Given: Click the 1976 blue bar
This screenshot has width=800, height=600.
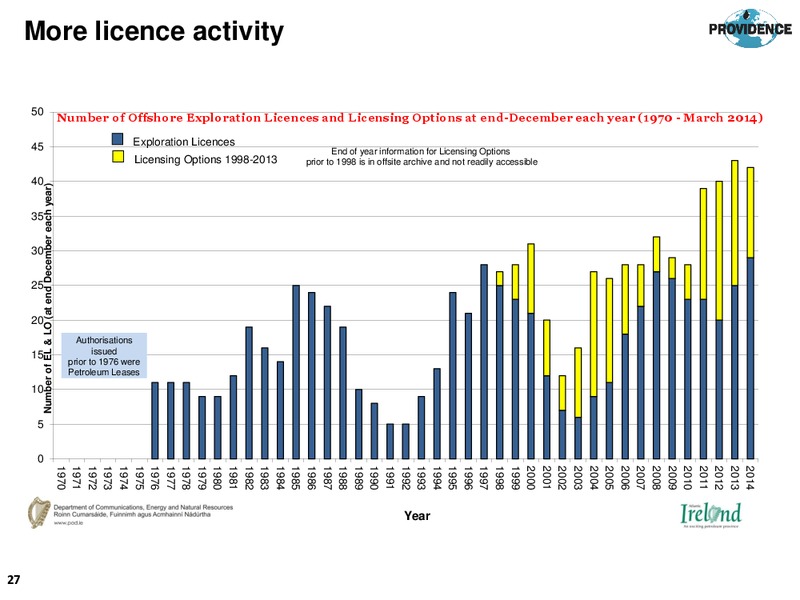Looking at the screenshot, I should pyautogui.click(x=155, y=420).
